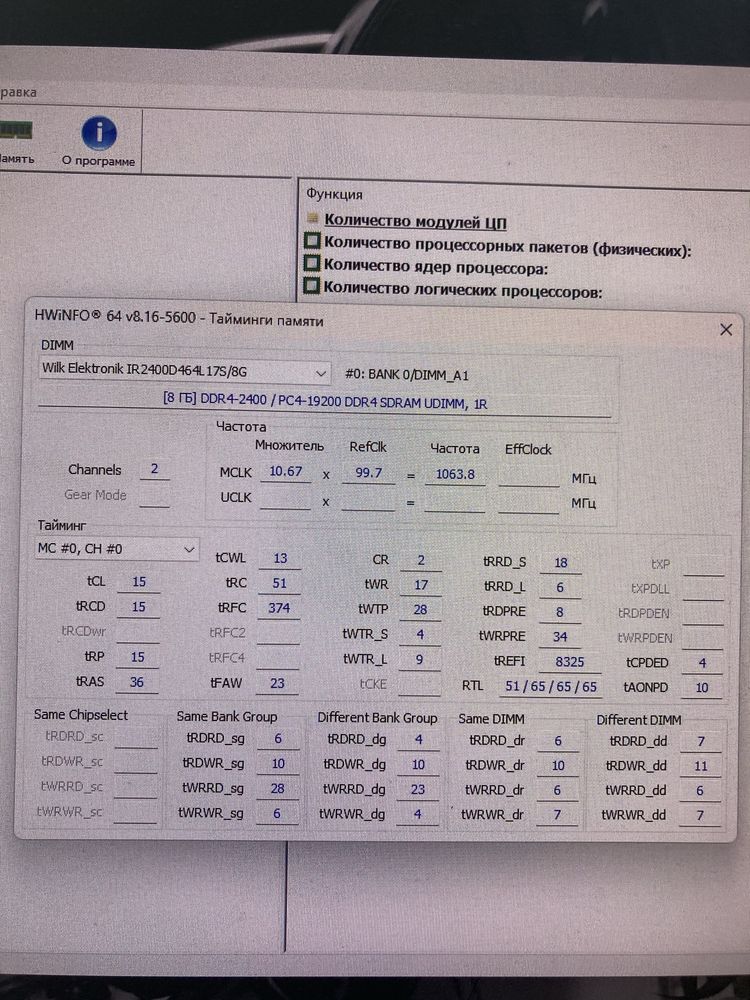Click the tWTR_L value 9
This screenshot has height=1000, width=750.
pyautogui.click(x=420, y=659)
